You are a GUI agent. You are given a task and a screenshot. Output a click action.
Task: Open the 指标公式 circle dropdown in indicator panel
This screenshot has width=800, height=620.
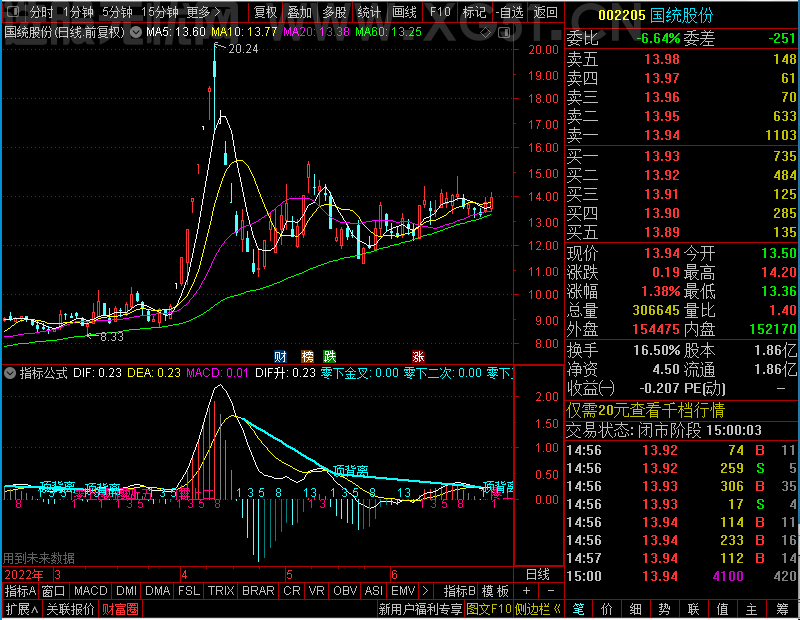point(10,373)
